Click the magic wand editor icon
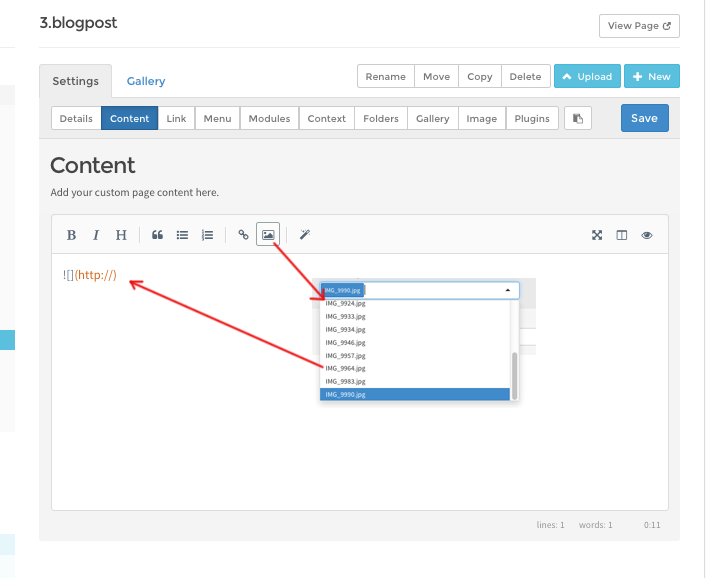This screenshot has height=578, width=720. (x=304, y=235)
